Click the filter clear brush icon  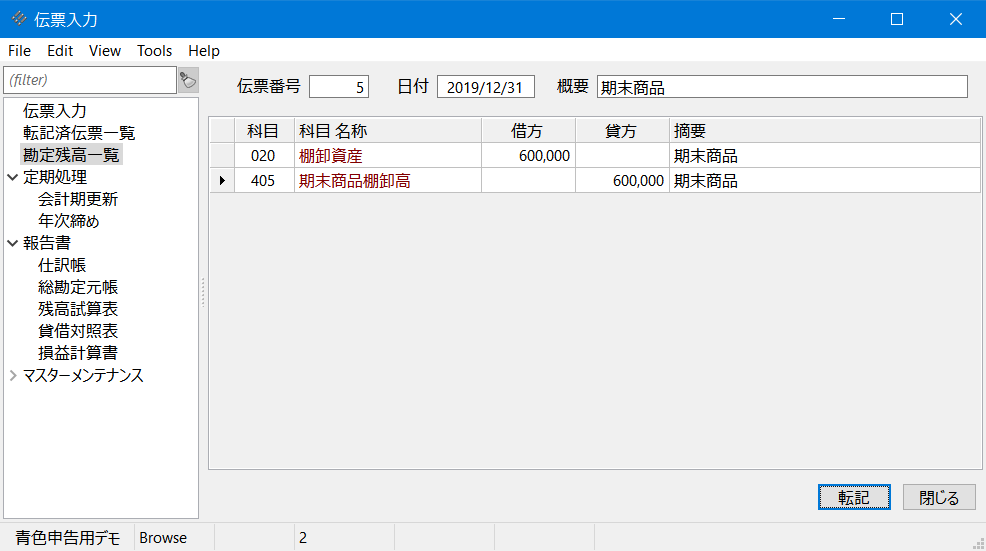click(188, 80)
